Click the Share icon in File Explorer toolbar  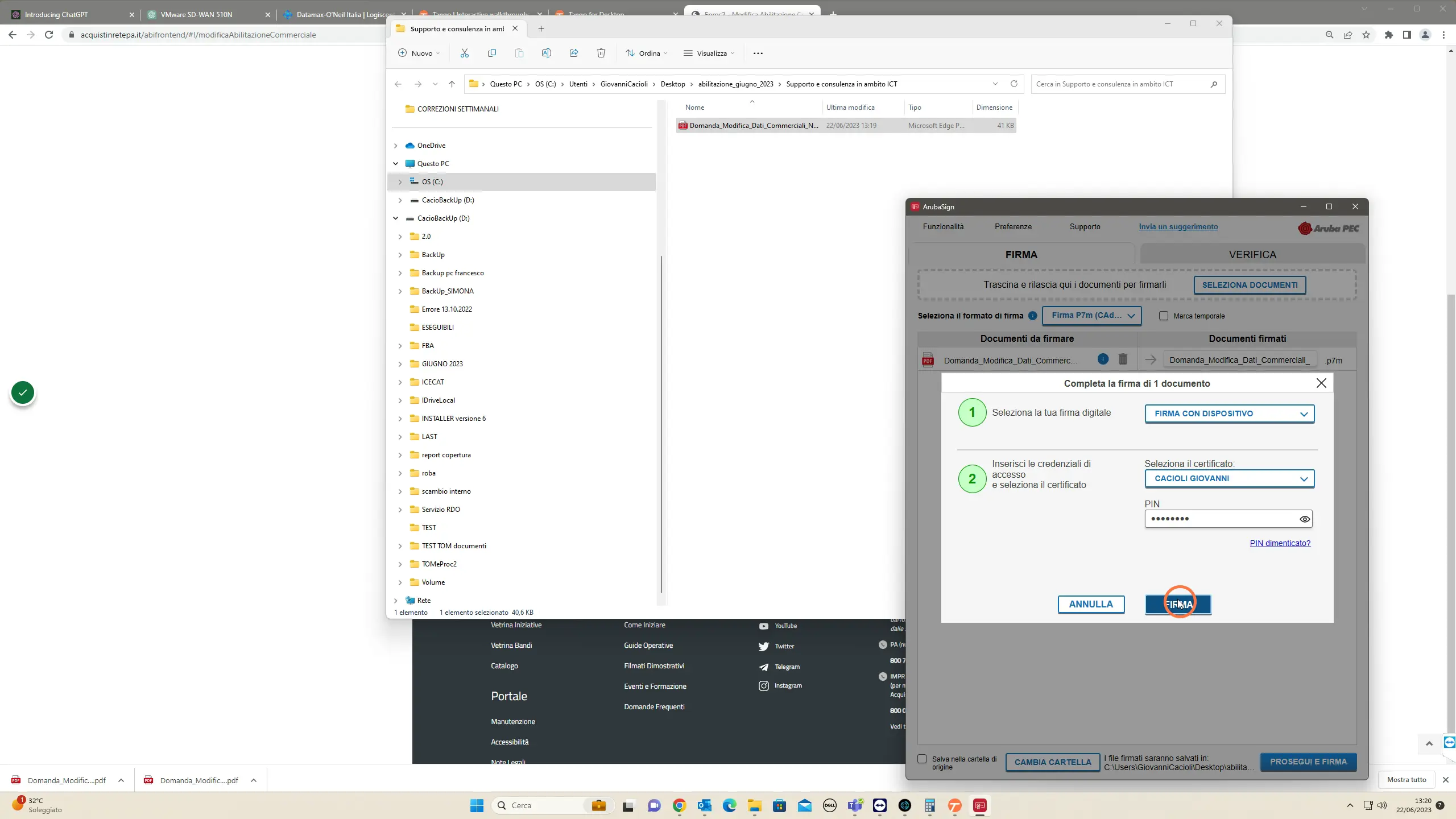[x=574, y=53]
